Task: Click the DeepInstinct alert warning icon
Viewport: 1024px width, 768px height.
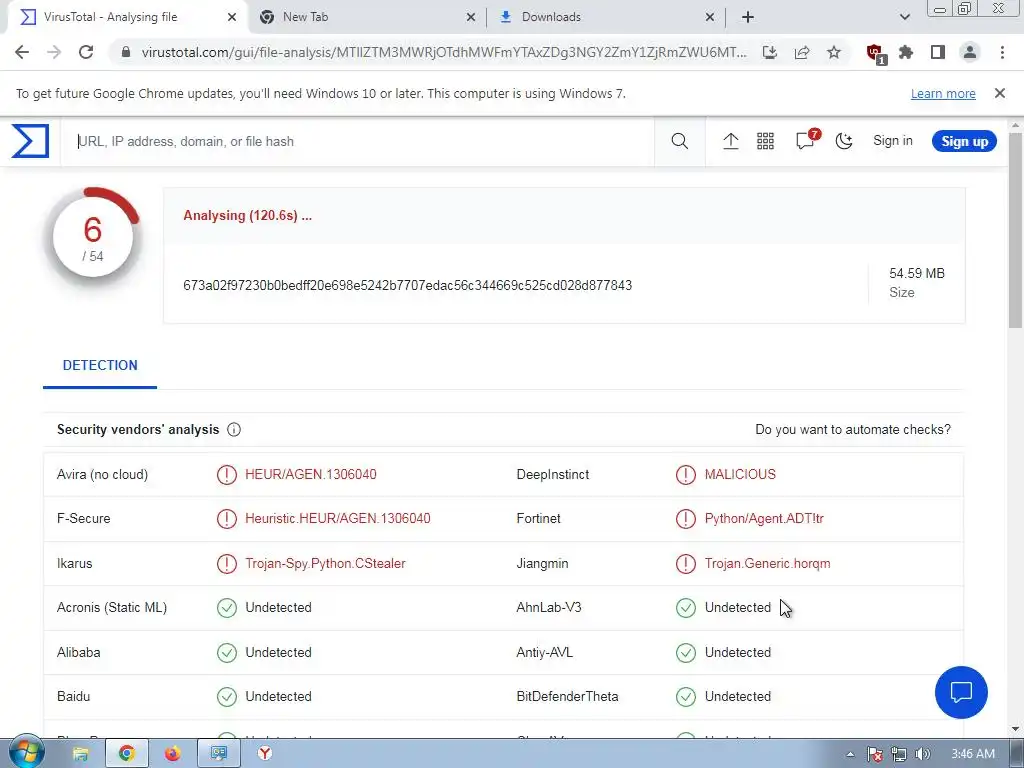Action: tap(686, 475)
